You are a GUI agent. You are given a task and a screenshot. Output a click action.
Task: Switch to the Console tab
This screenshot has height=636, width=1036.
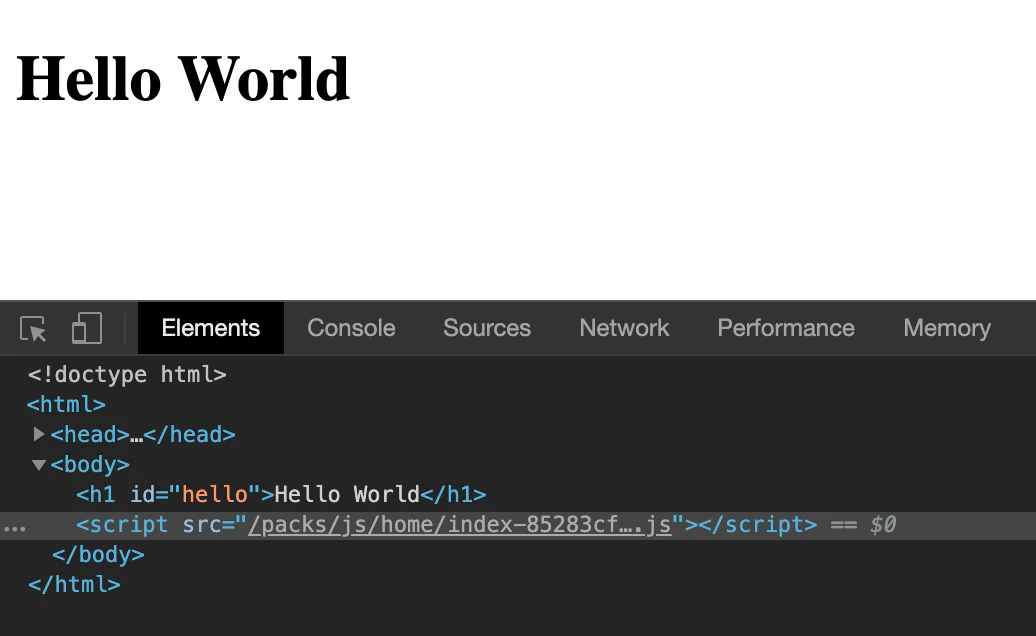[351, 328]
